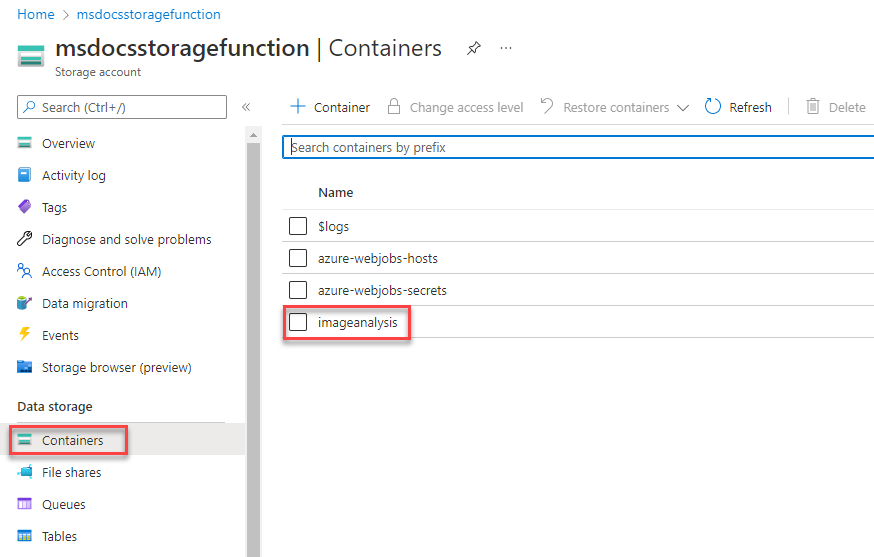Click the Data migration icon
The height and width of the screenshot is (557, 874).
tap(25, 303)
